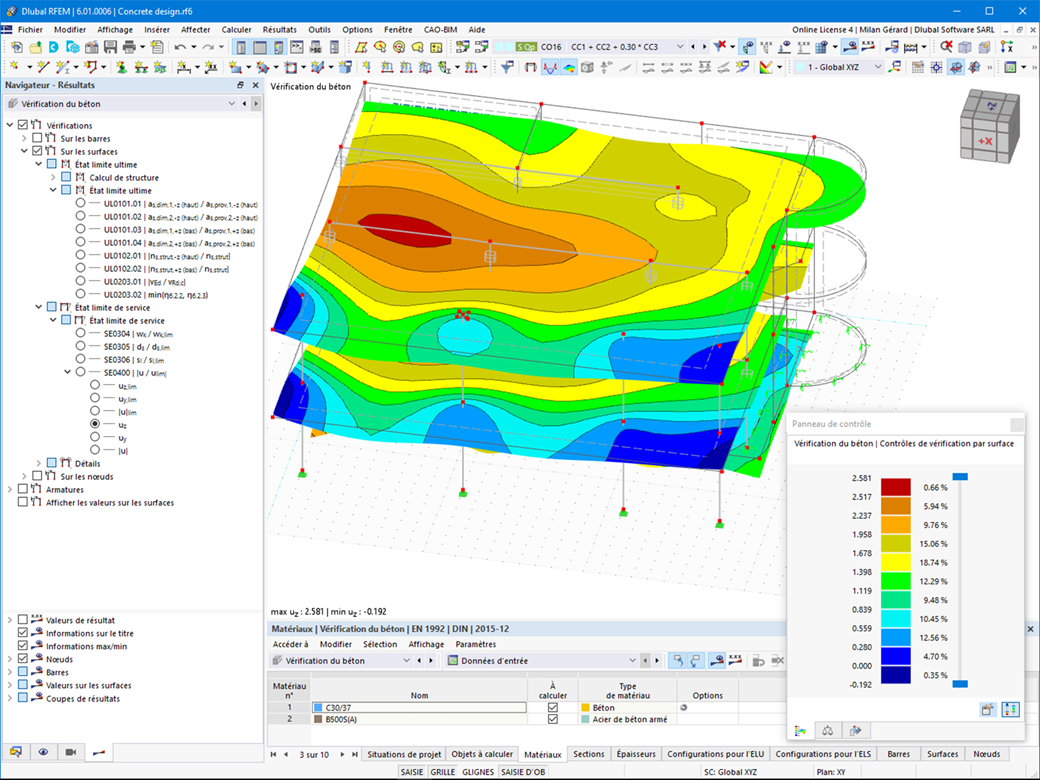Screen dimensions: 1040x780
Task: Save the model with the floppy disk icon
Action: [110, 47]
